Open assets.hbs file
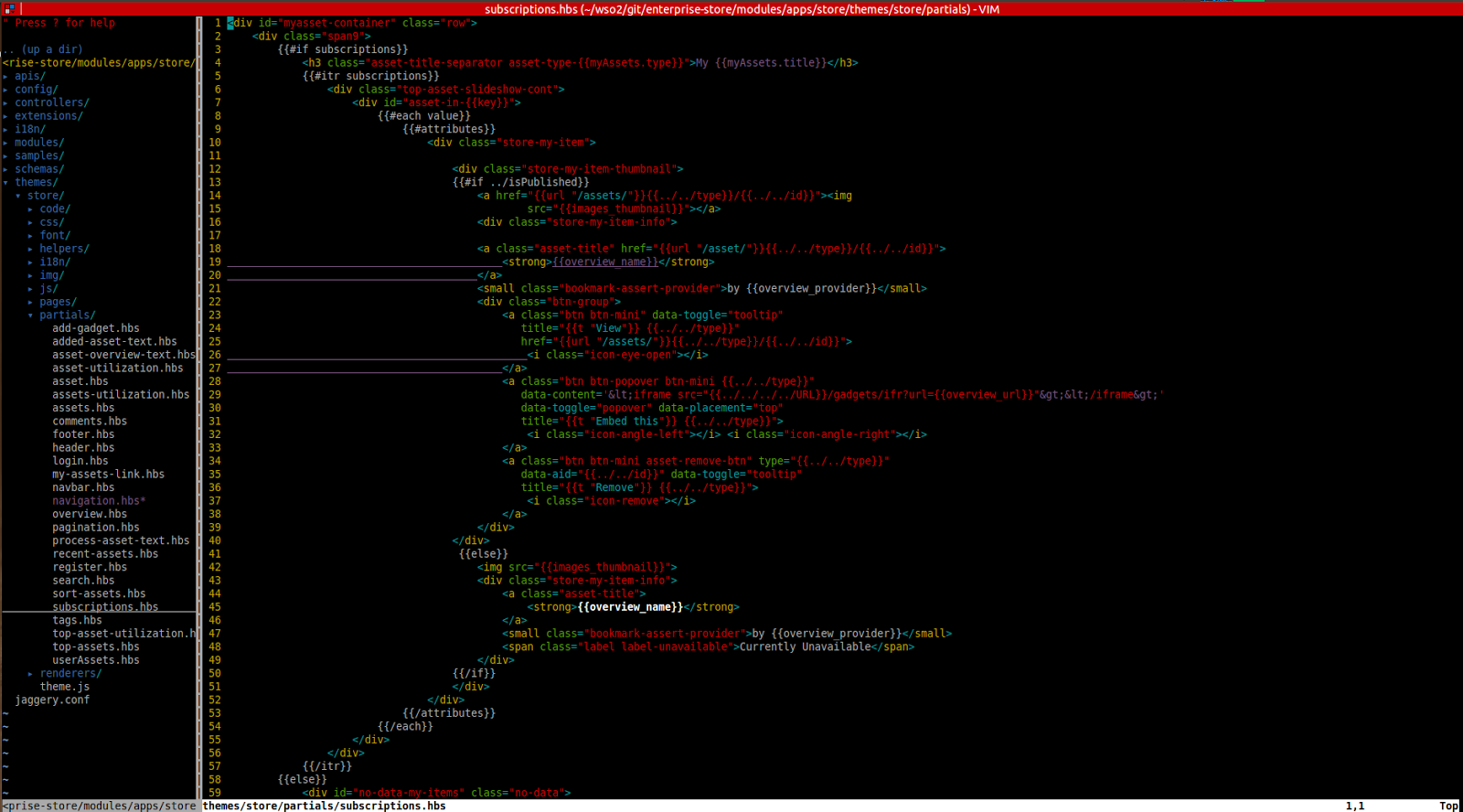 click(83, 408)
